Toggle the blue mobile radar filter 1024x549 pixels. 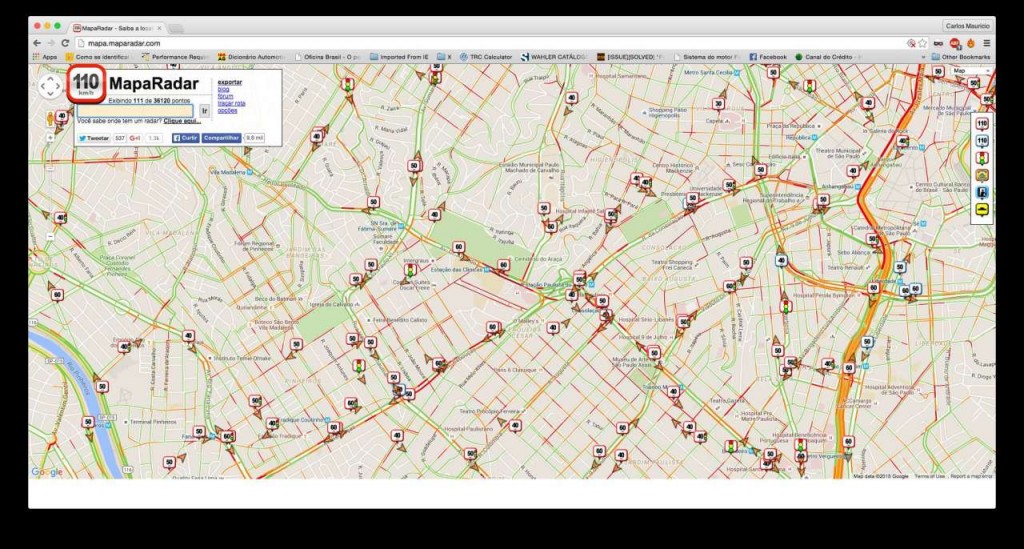[x=982, y=141]
